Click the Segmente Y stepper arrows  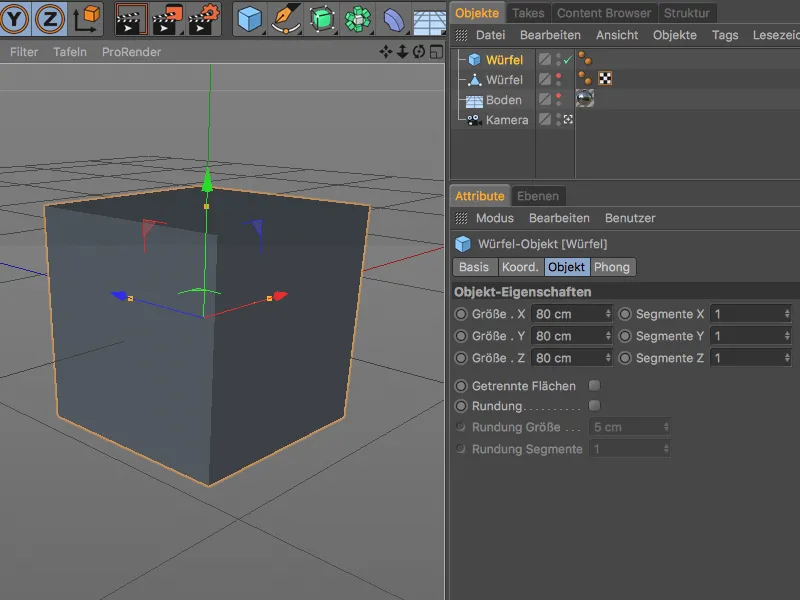[787, 336]
